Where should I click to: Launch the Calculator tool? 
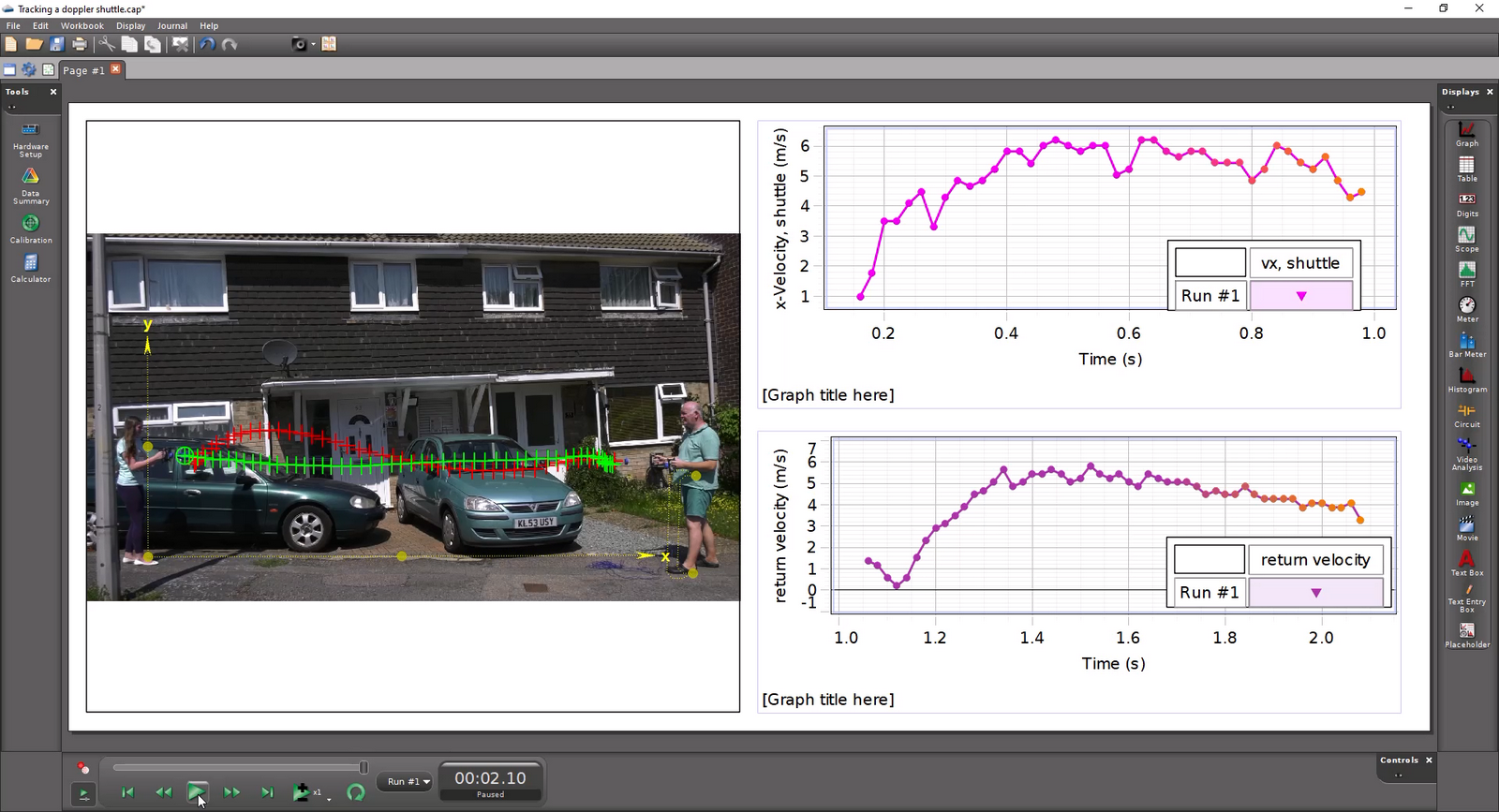tap(30, 267)
